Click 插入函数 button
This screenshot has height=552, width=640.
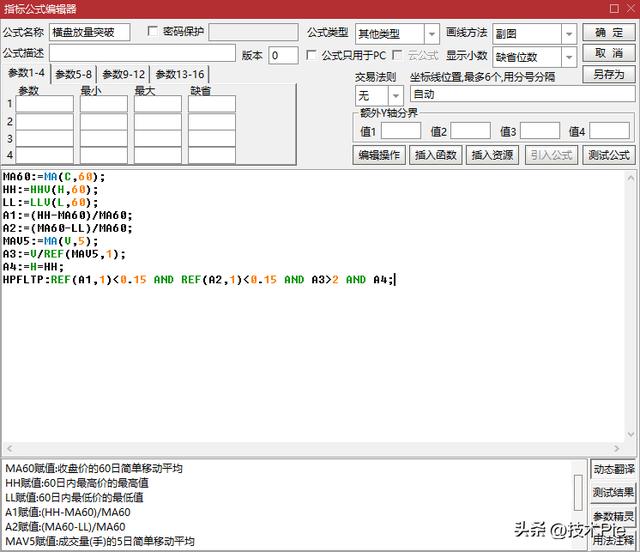[x=435, y=155]
